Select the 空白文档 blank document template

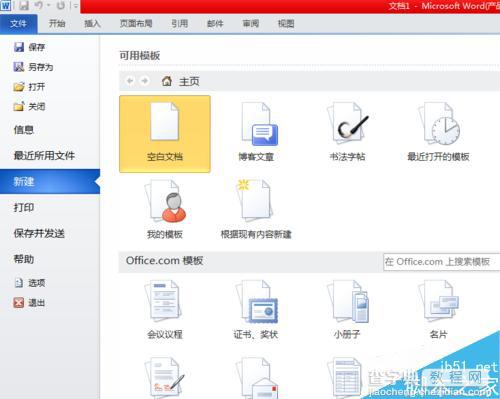(165, 134)
